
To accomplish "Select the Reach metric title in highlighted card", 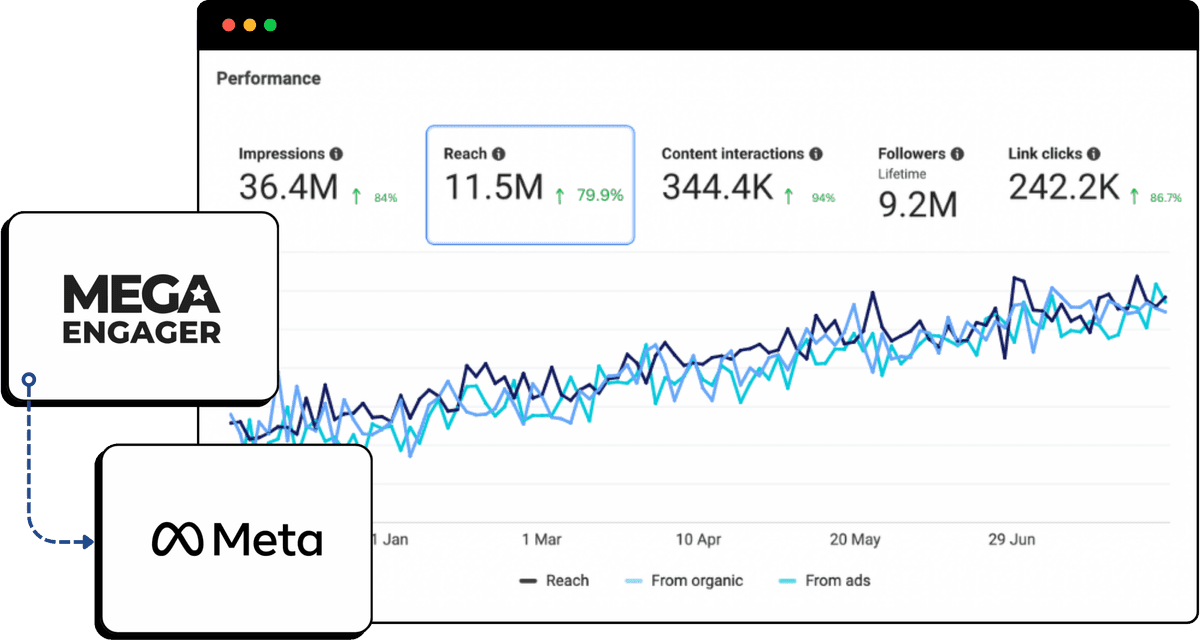I will pyautogui.click(x=465, y=154).
